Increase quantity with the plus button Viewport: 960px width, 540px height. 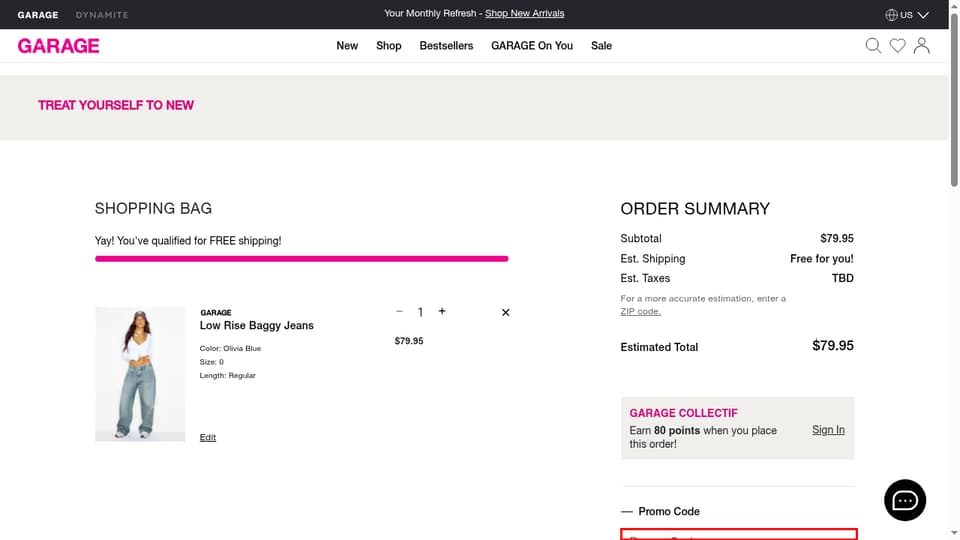click(x=442, y=312)
